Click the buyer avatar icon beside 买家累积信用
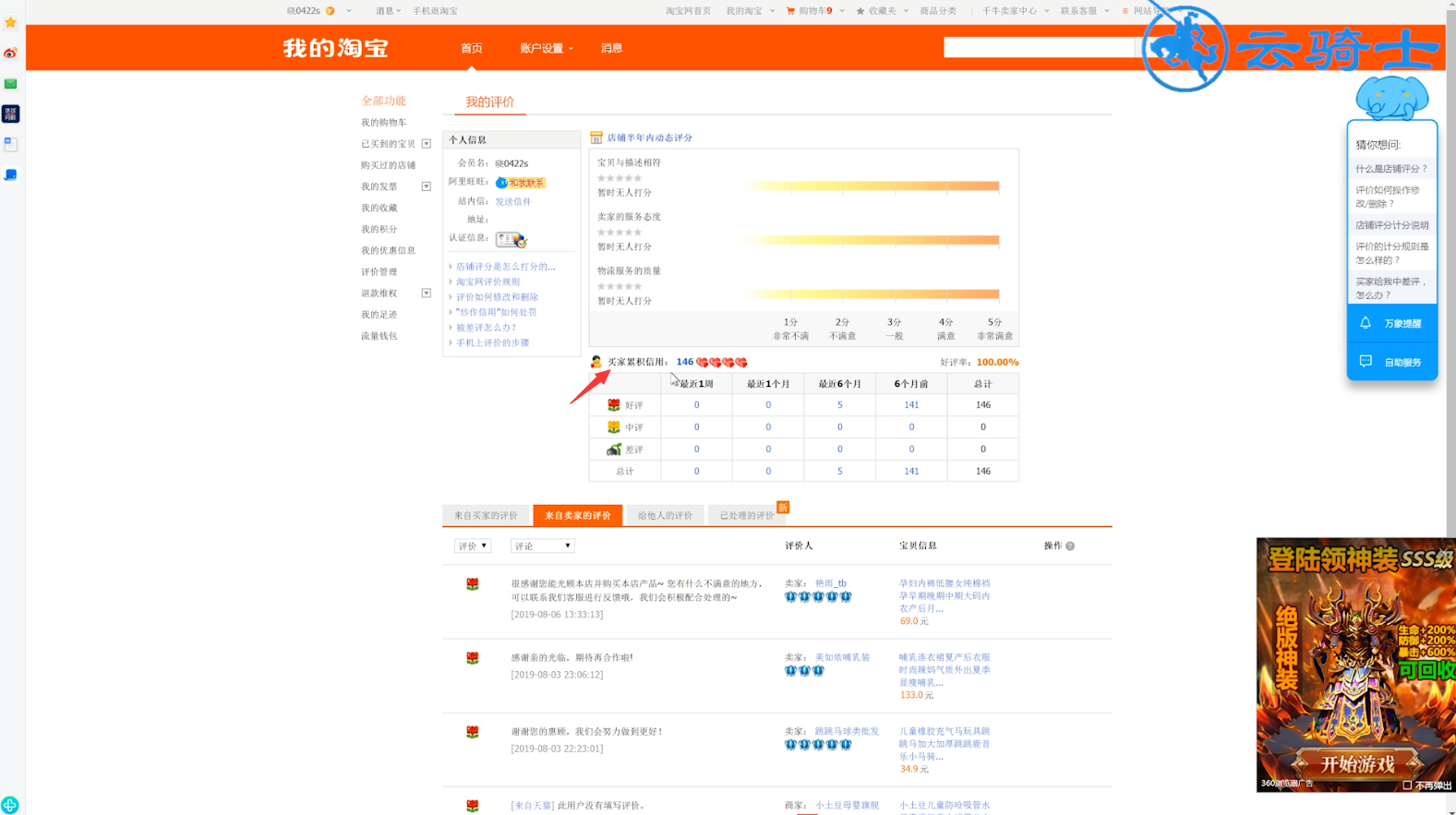The height and width of the screenshot is (815, 1456). pyautogui.click(x=596, y=362)
